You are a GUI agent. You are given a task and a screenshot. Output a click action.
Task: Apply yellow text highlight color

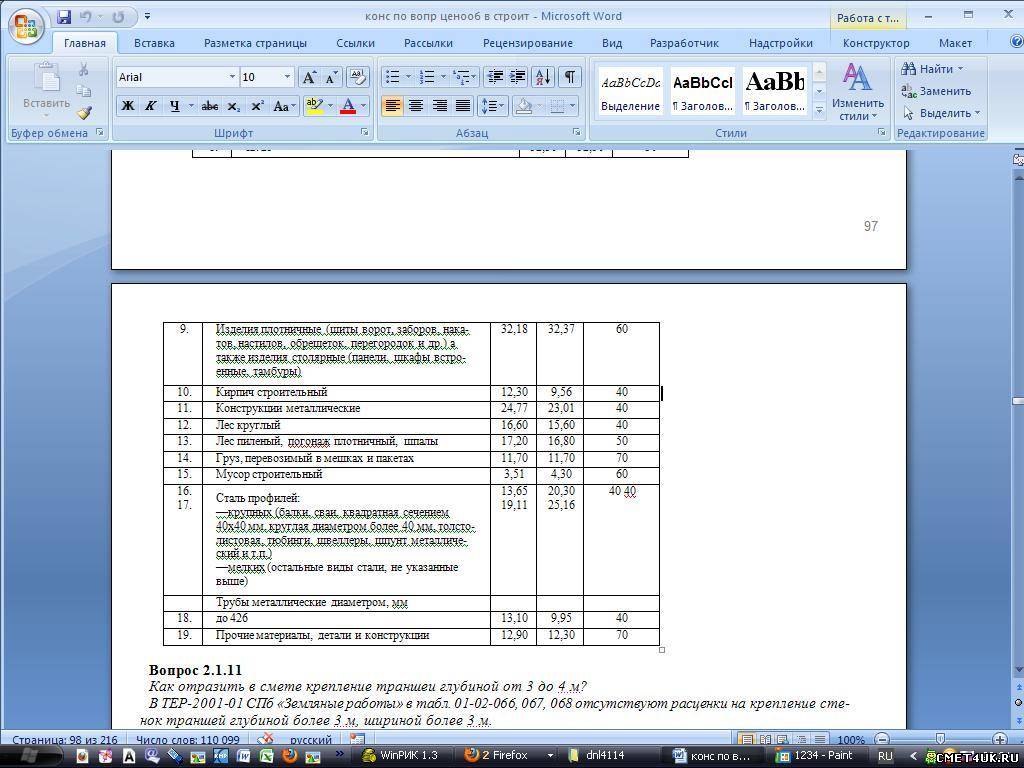[x=314, y=106]
